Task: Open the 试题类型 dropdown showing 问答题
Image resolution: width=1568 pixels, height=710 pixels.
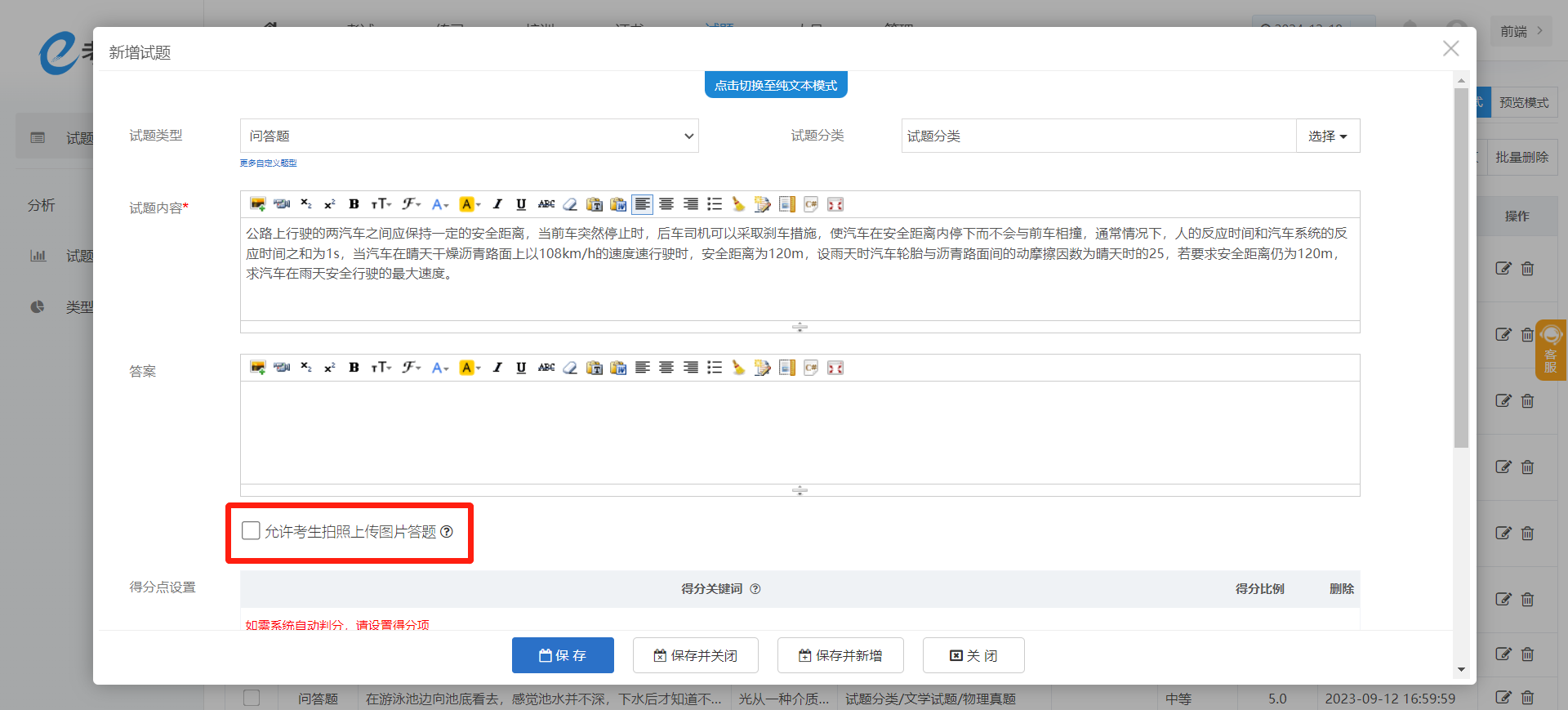Action: 469,136
